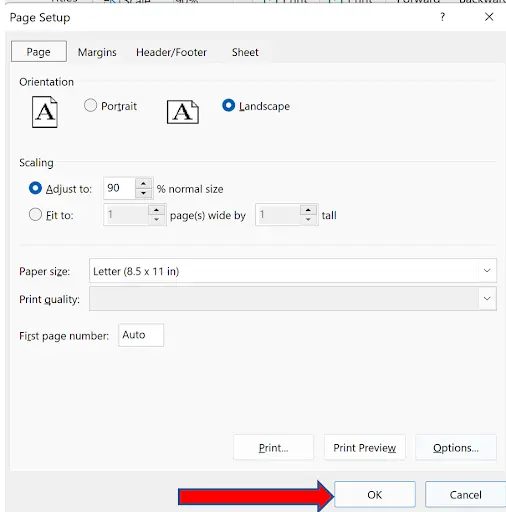Confirm with the OK button
Image resolution: width=506 pixels, height=512 pixels.
click(375, 495)
